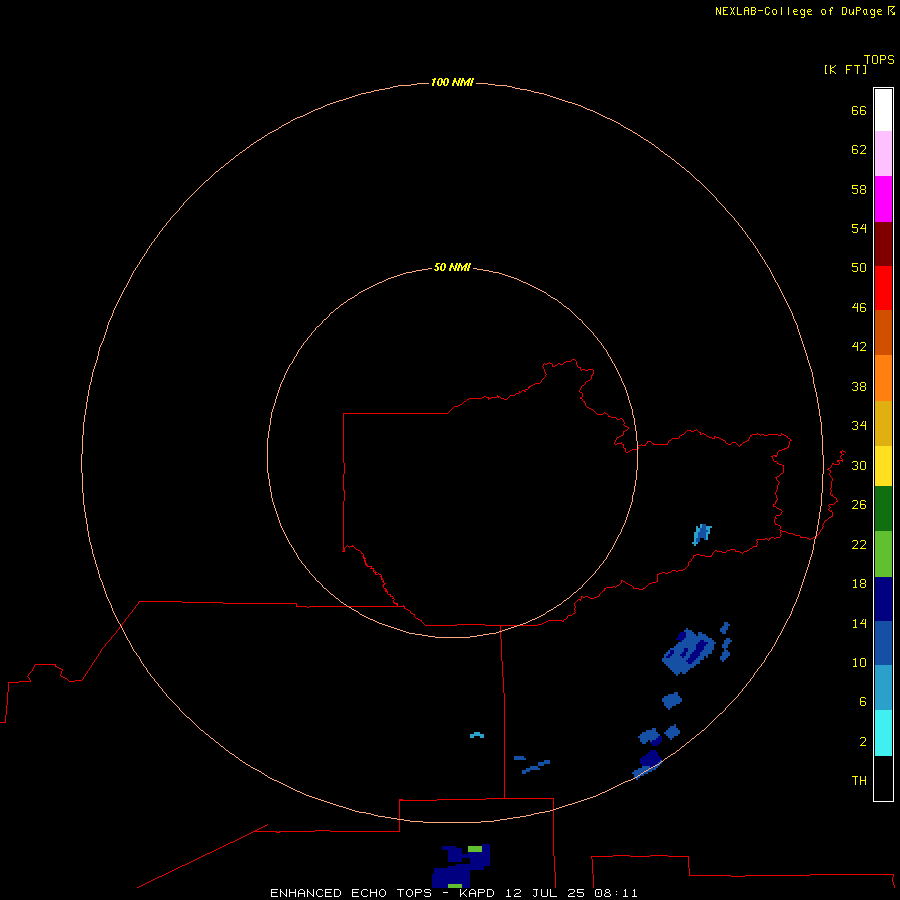Screen dimensions: 900x900
Task: Select the dark red 54 kft swatch
Action: pyautogui.click(x=883, y=243)
